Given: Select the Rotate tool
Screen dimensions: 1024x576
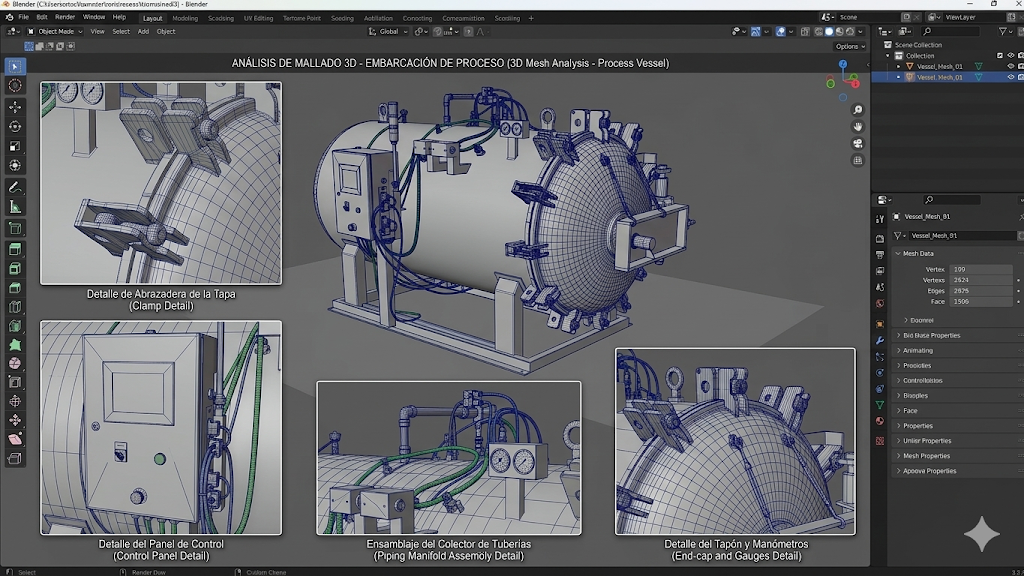Looking at the screenshot, I should pos(15,126).
